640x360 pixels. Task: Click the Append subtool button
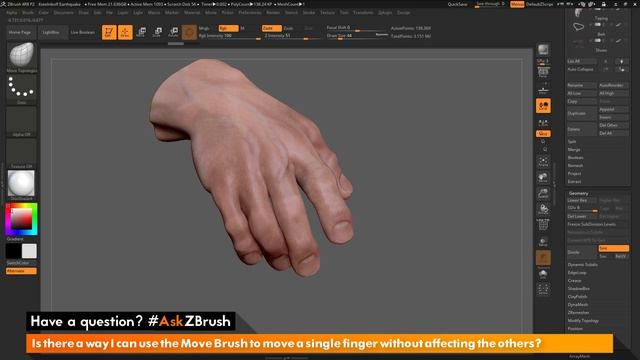[613, 109]
